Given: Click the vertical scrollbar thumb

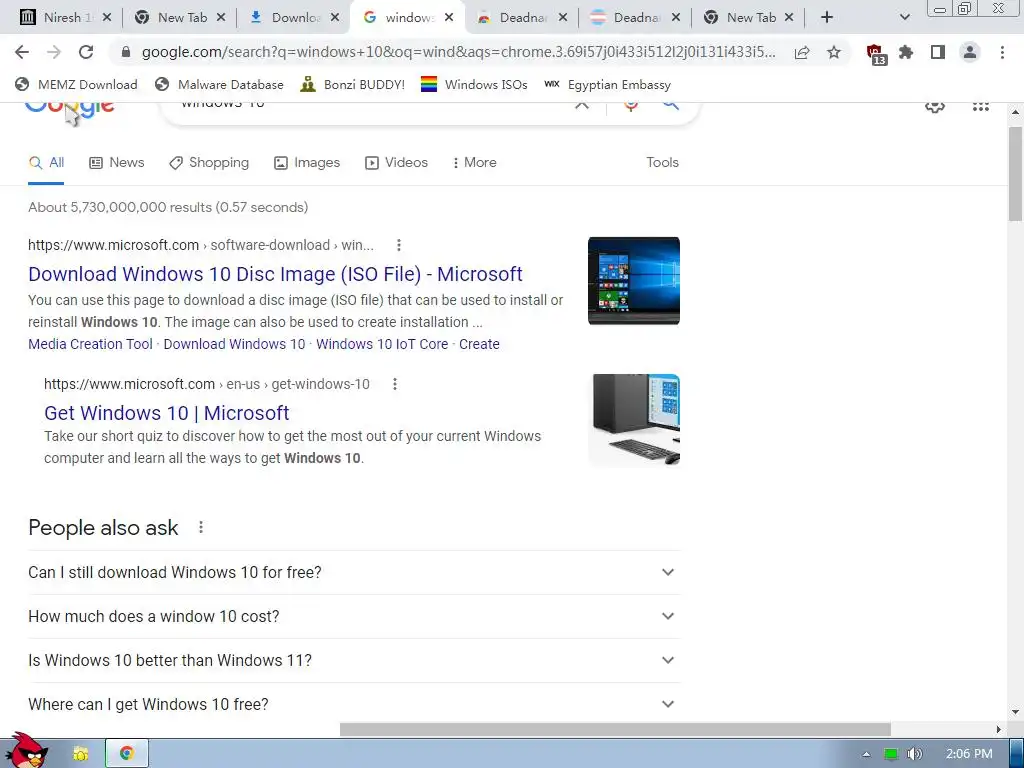Looking at the screenshot, I should click(1015, 174).
